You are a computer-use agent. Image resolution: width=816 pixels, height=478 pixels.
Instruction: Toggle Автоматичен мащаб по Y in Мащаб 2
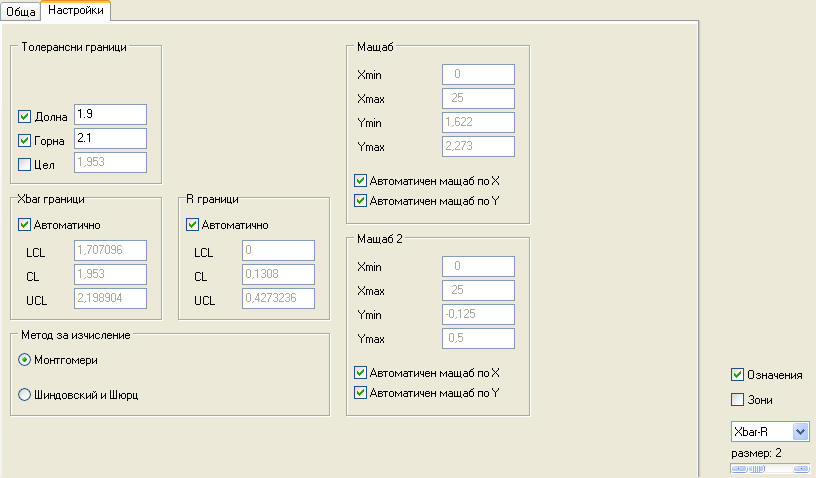click(x=361, y=393)
